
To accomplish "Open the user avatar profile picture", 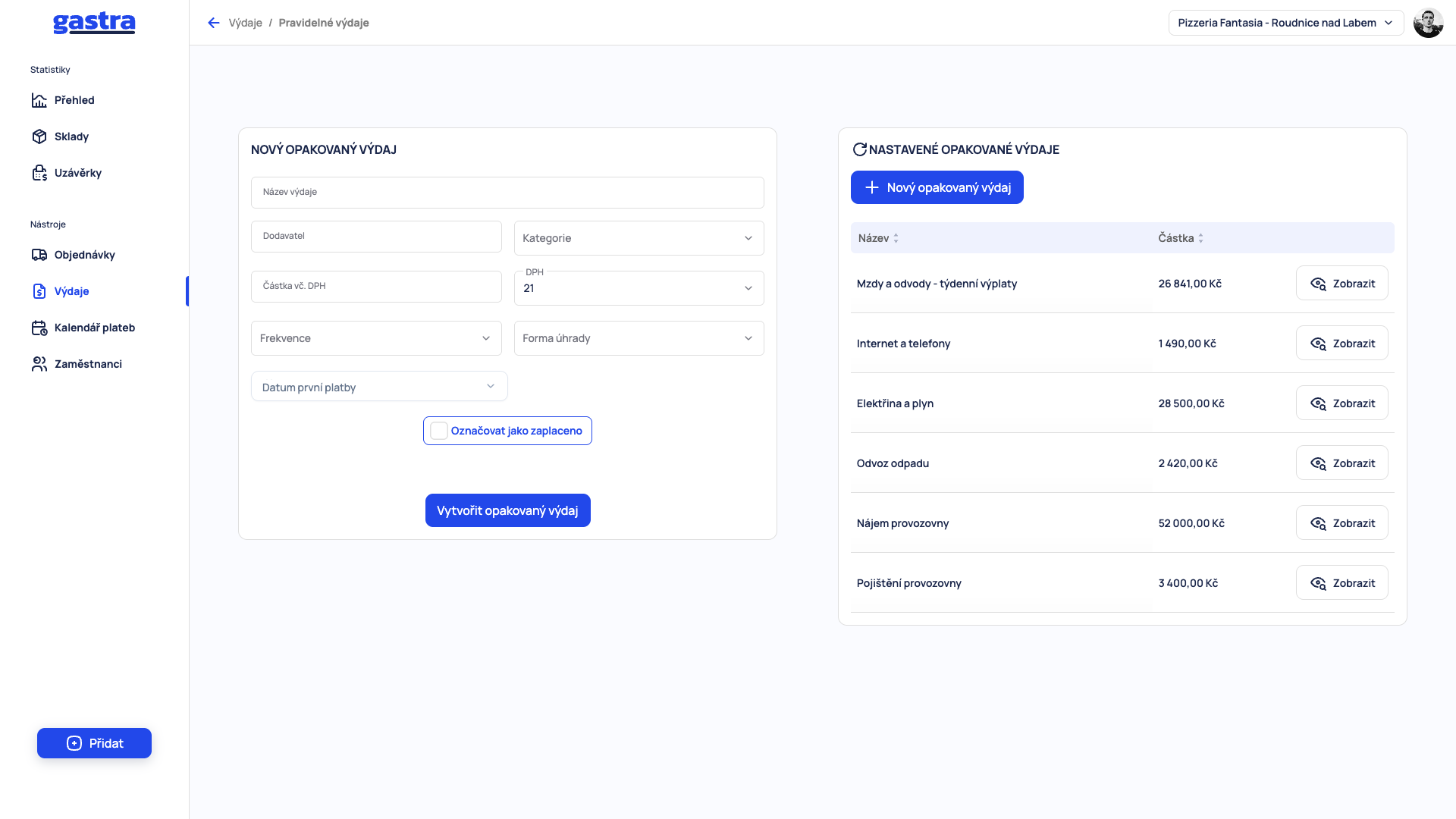I will (x=1428, y=23).
